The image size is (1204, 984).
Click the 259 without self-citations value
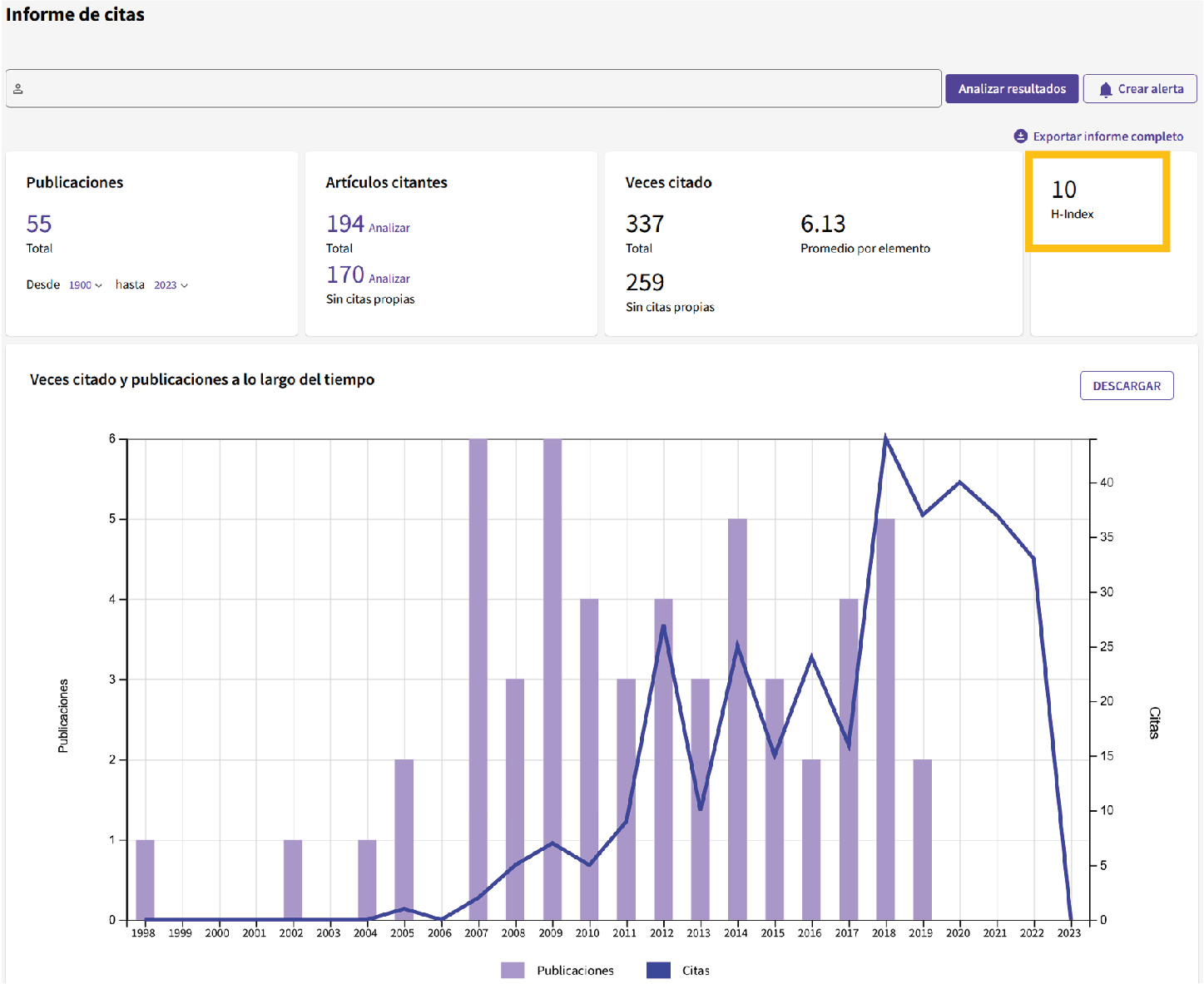pyautogui.click(x=645, y=283)
